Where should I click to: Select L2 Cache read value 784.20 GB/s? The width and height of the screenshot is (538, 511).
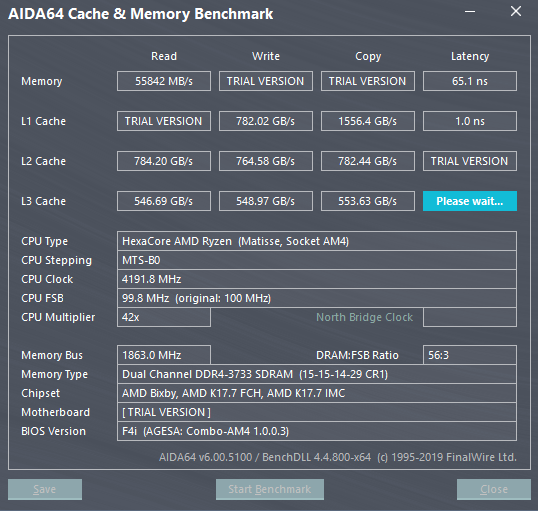coord(164,161)
